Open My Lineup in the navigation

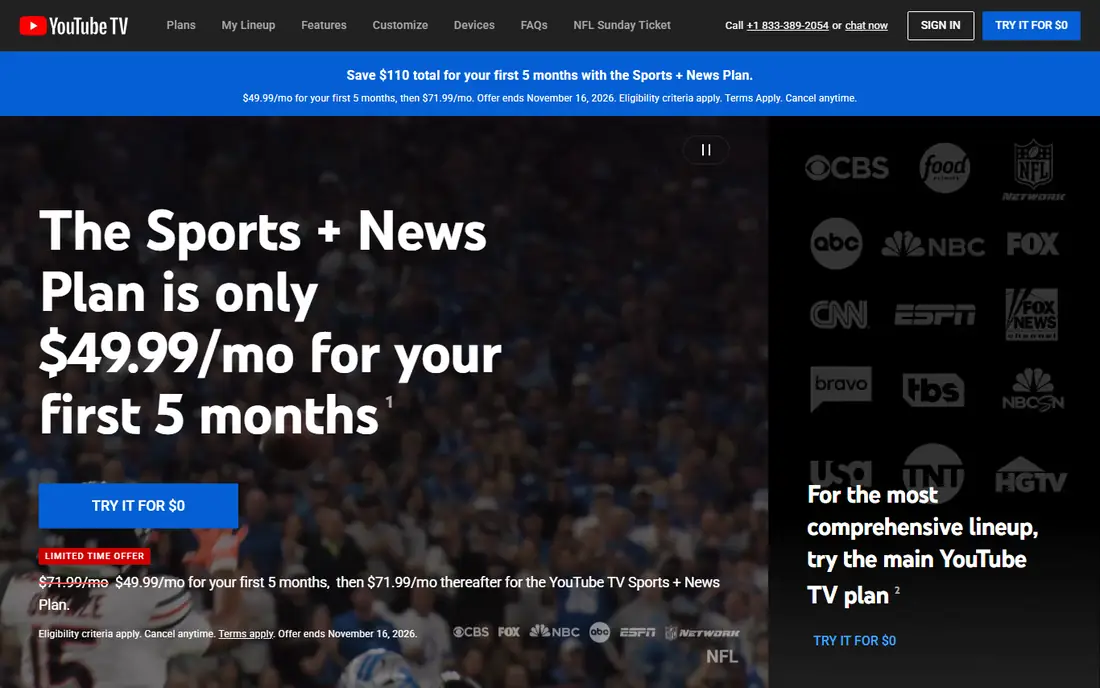coord(248,25)
